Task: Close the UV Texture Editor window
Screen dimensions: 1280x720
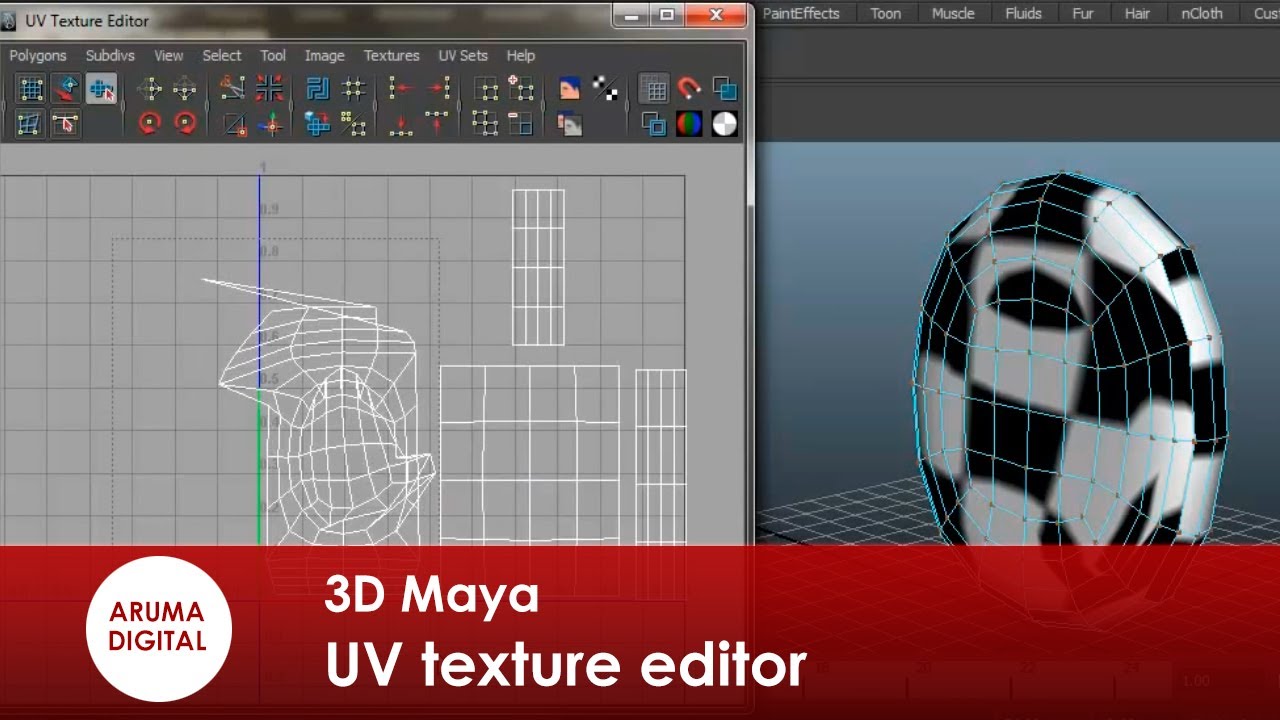Action: (x=715, y=14)
